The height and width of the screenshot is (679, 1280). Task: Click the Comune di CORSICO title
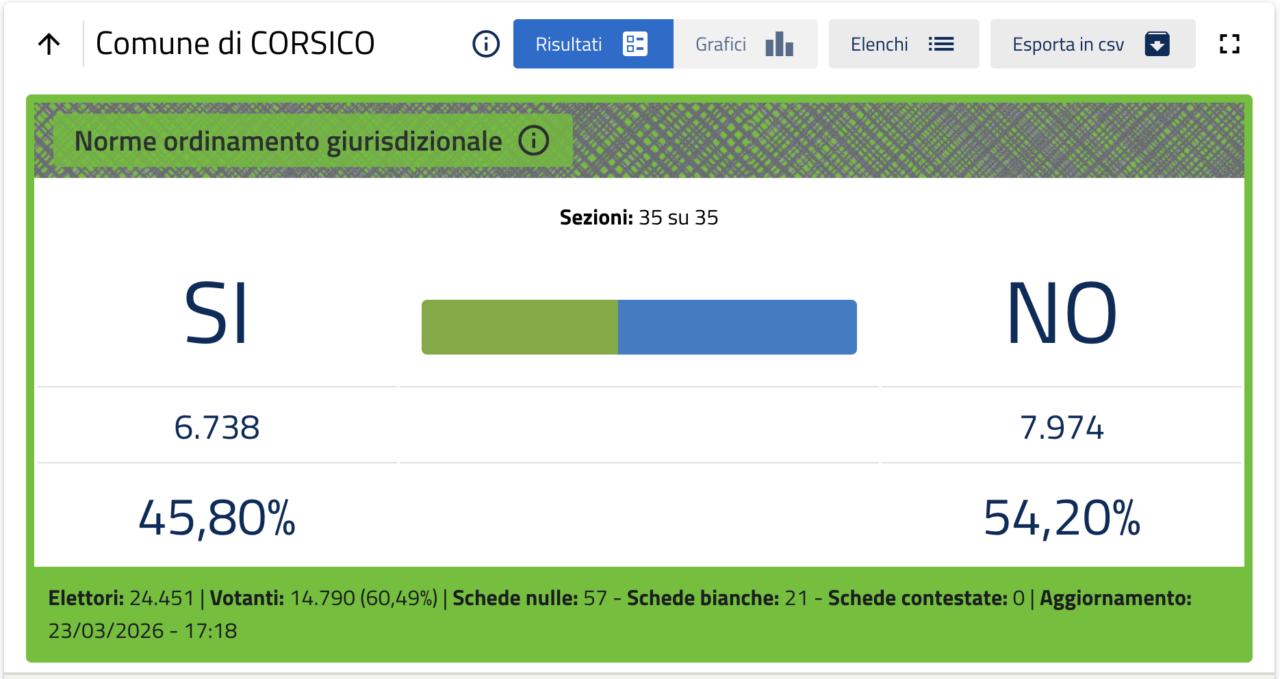(235, 44)
